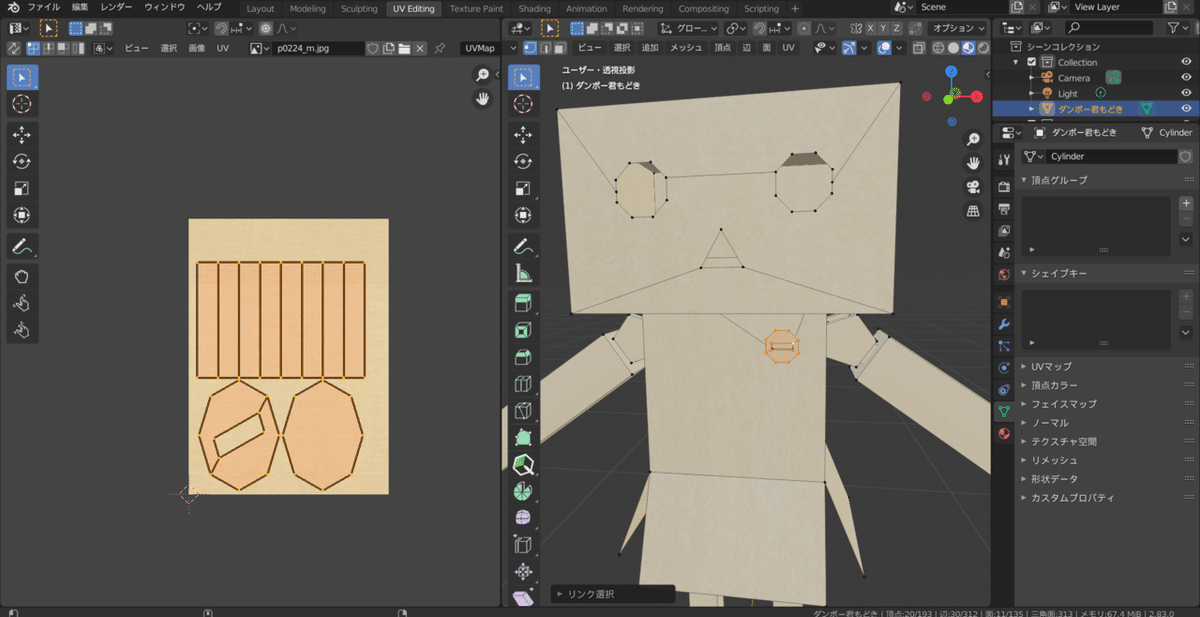Toggle visibility of Camera in outliner
The height and width of the screenshot is (617, 1200).
click(x=1186, y=78)
